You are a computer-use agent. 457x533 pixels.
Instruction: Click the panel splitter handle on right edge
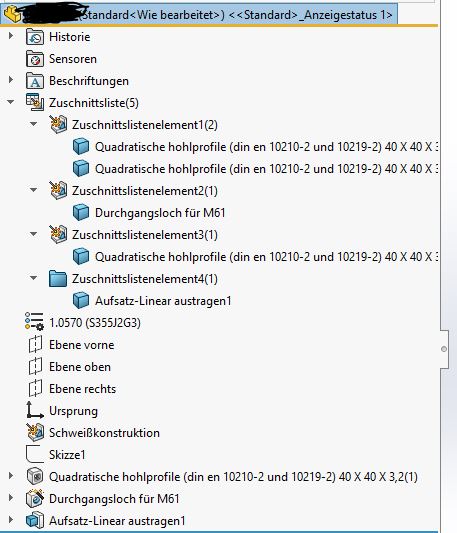coord(443,349)
